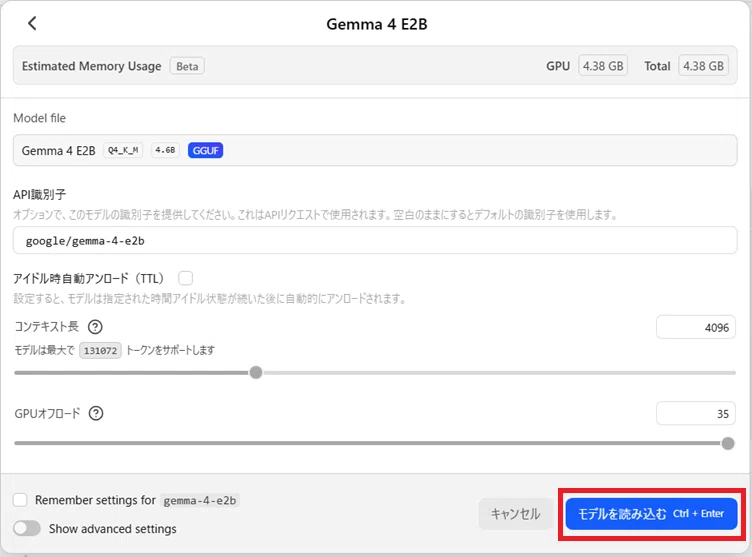Click the キャンセル cancel button
Screen dimensions: 752x557
click(516, 514)
